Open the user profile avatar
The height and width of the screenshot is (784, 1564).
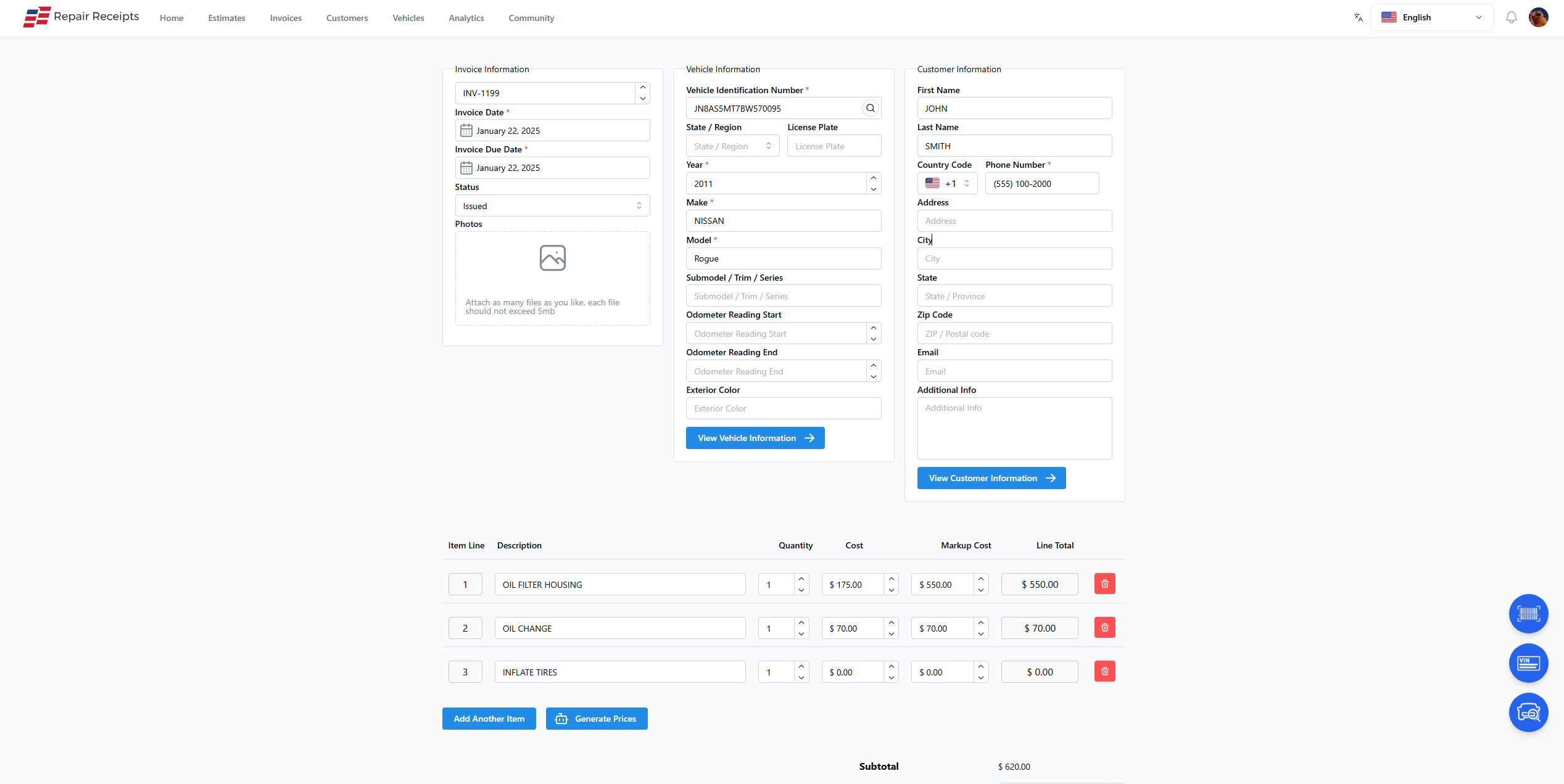pos(1538,17)
